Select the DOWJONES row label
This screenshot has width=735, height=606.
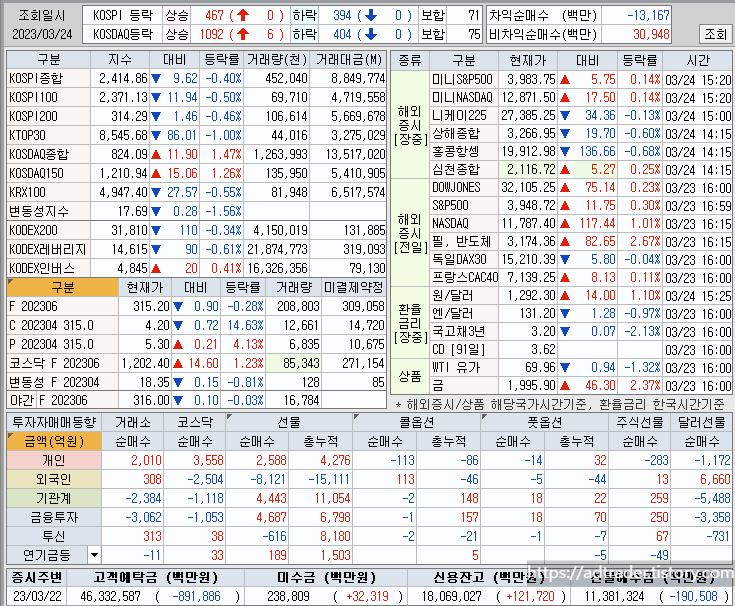click(463, 187)
